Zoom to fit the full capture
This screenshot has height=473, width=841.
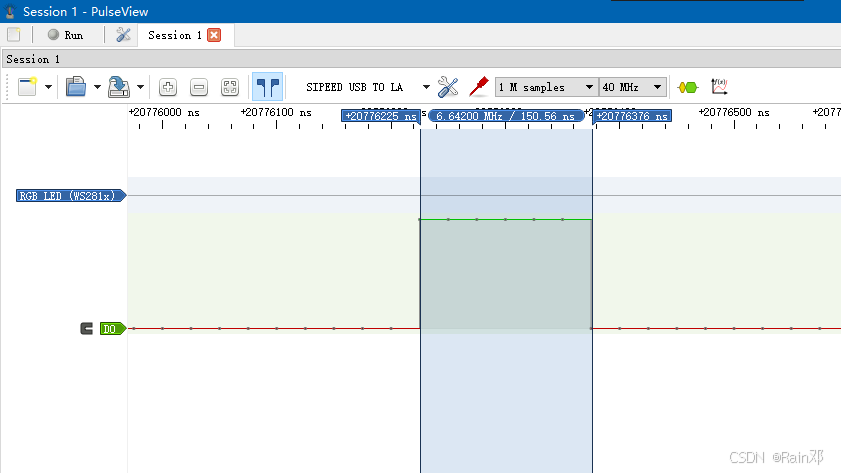point(230,87)
